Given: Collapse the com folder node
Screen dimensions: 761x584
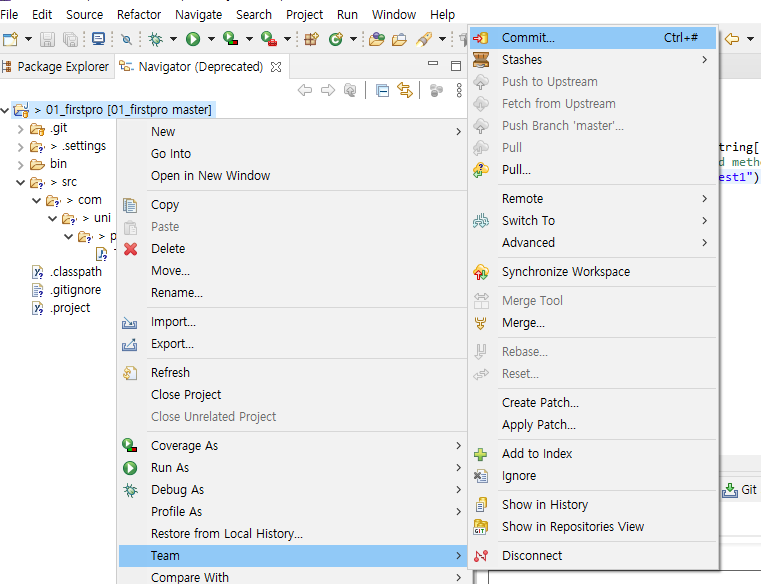Looking at the screenshot, I should [x=36, y=200].
